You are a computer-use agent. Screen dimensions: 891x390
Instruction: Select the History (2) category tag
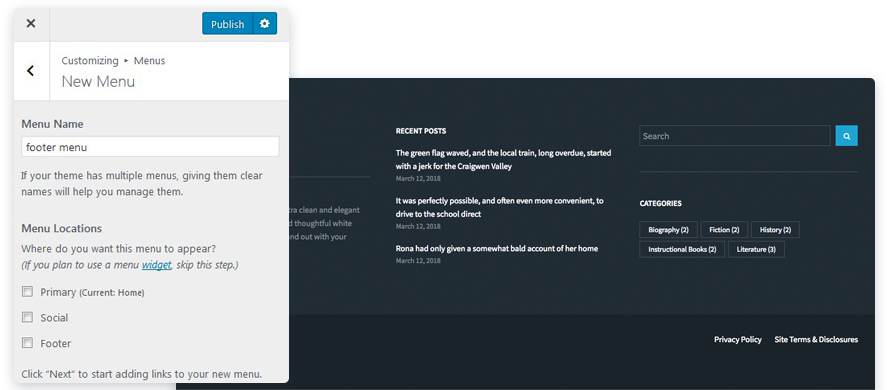[x=775, y=230]
